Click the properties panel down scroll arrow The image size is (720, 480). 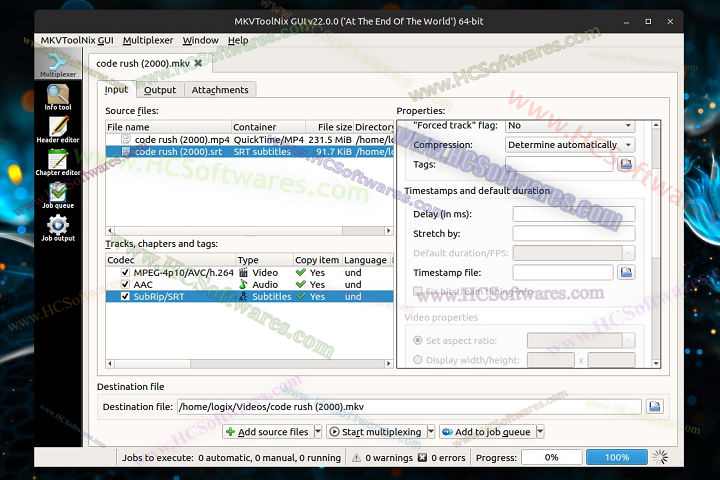pyautogui.click(x=656, y=363)
